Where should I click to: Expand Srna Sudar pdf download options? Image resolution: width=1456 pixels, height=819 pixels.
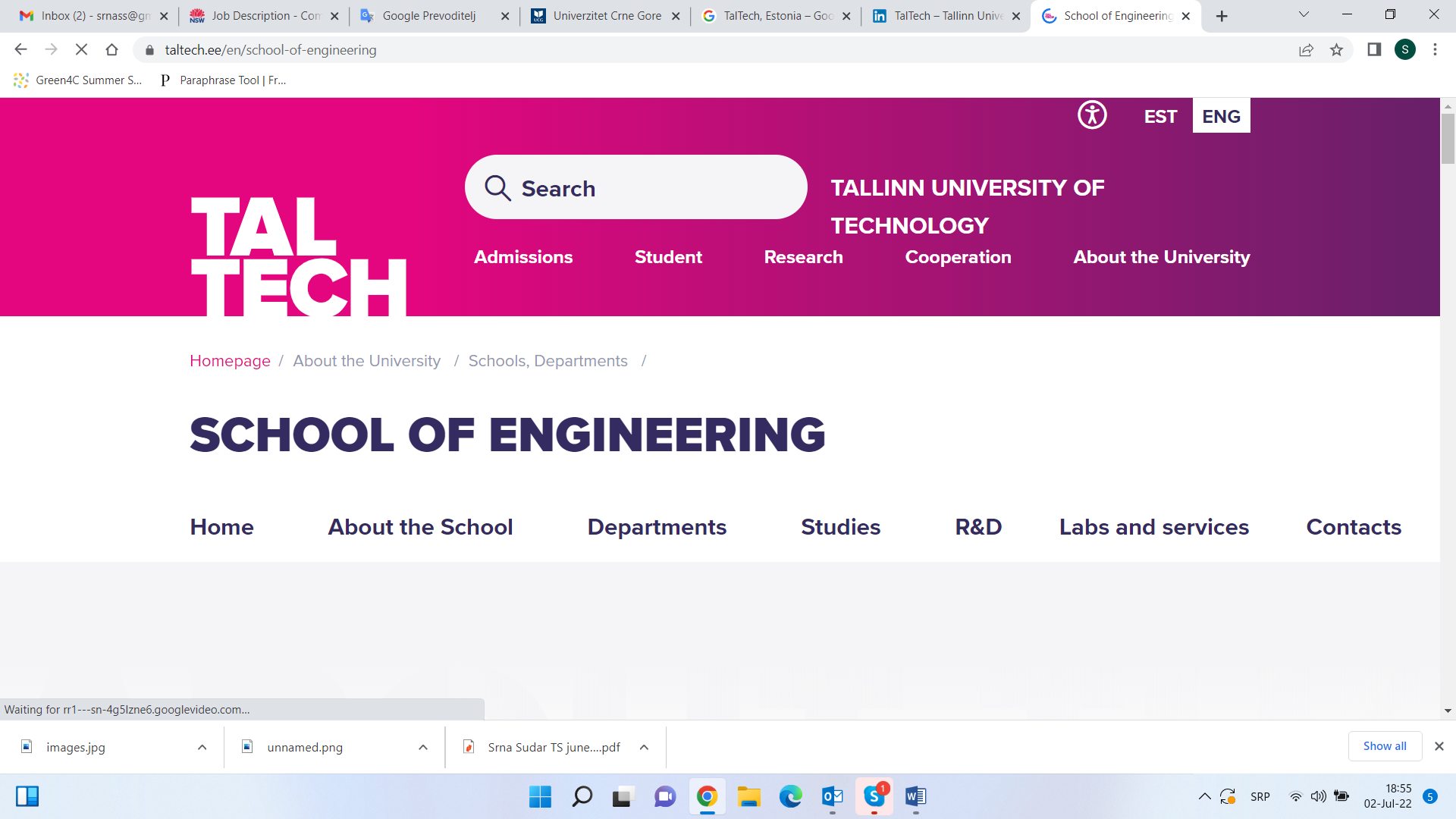(x=644, y=748)
